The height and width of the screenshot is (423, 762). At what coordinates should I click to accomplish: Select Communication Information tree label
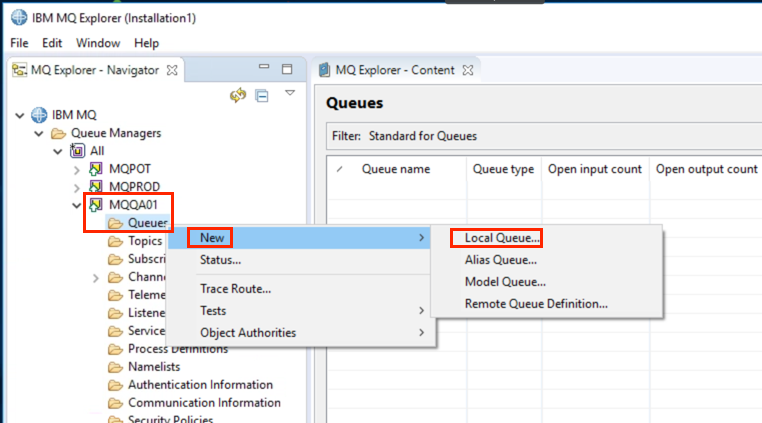click(204, 403)
